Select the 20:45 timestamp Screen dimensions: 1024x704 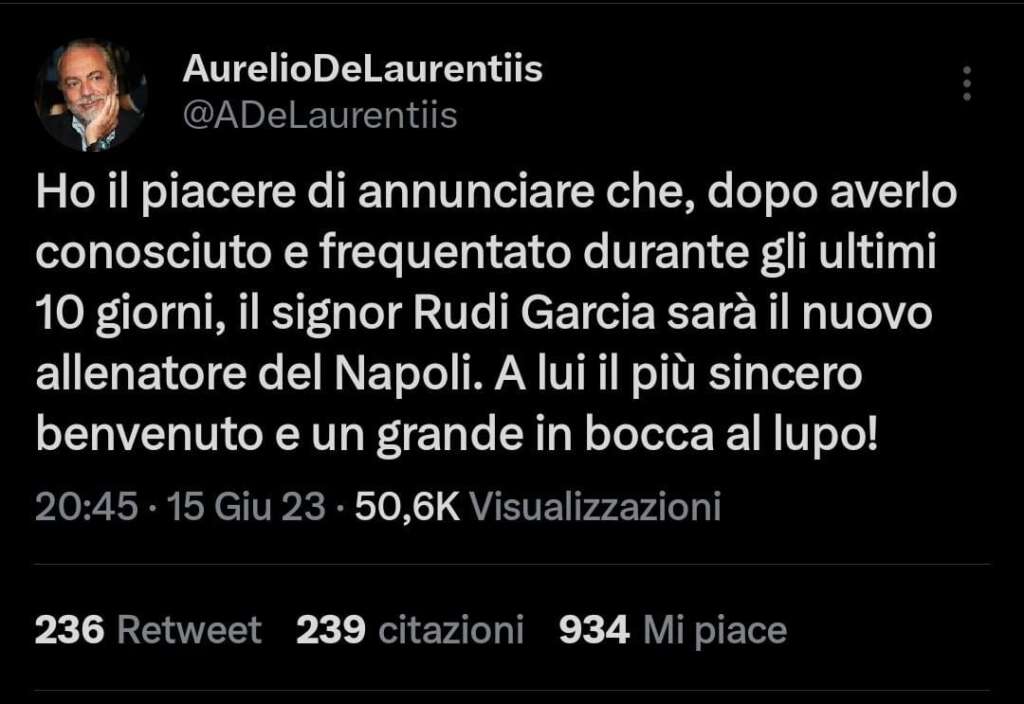click(87, 506)
